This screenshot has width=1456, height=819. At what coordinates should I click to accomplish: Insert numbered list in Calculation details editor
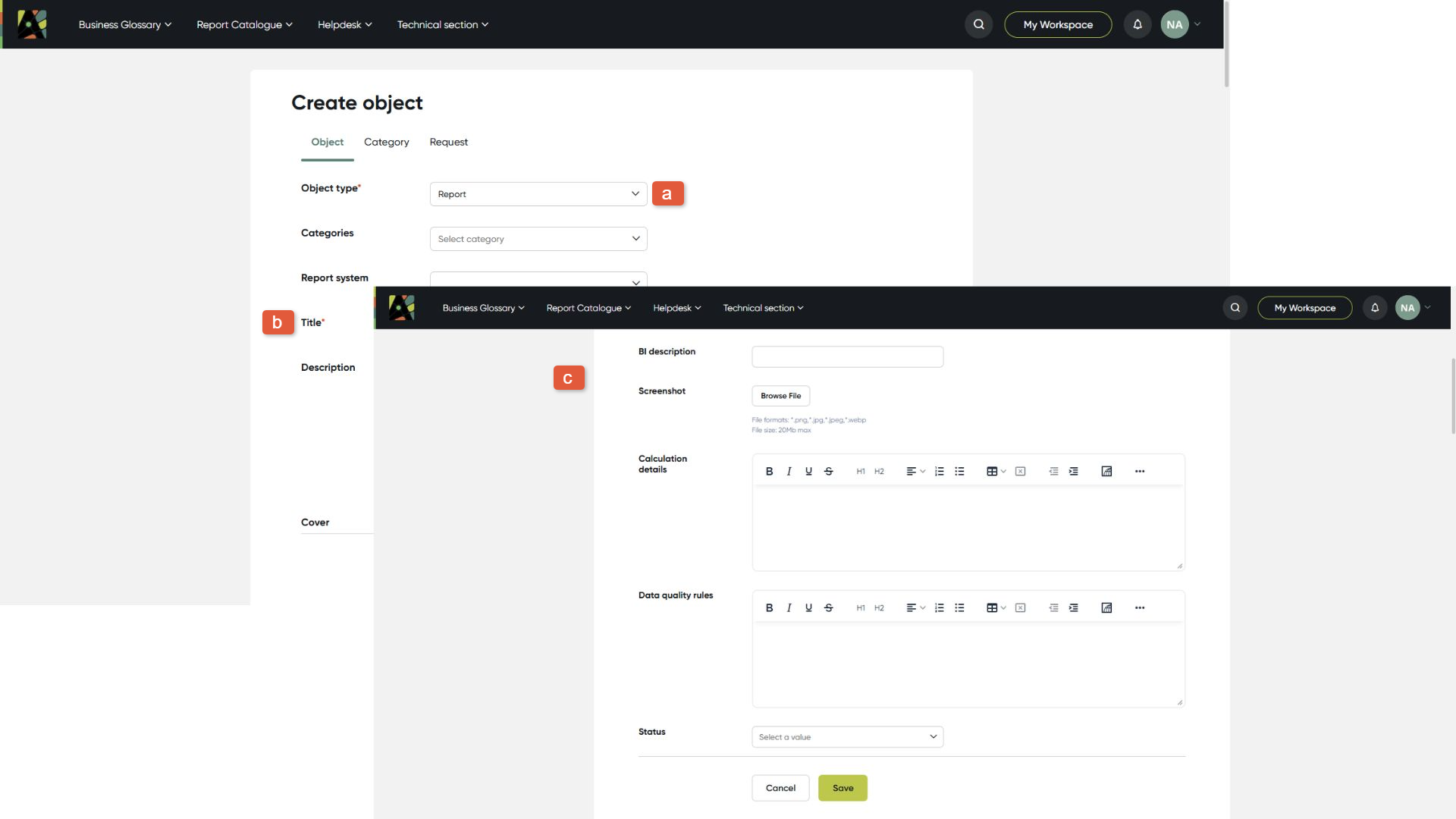939,471
